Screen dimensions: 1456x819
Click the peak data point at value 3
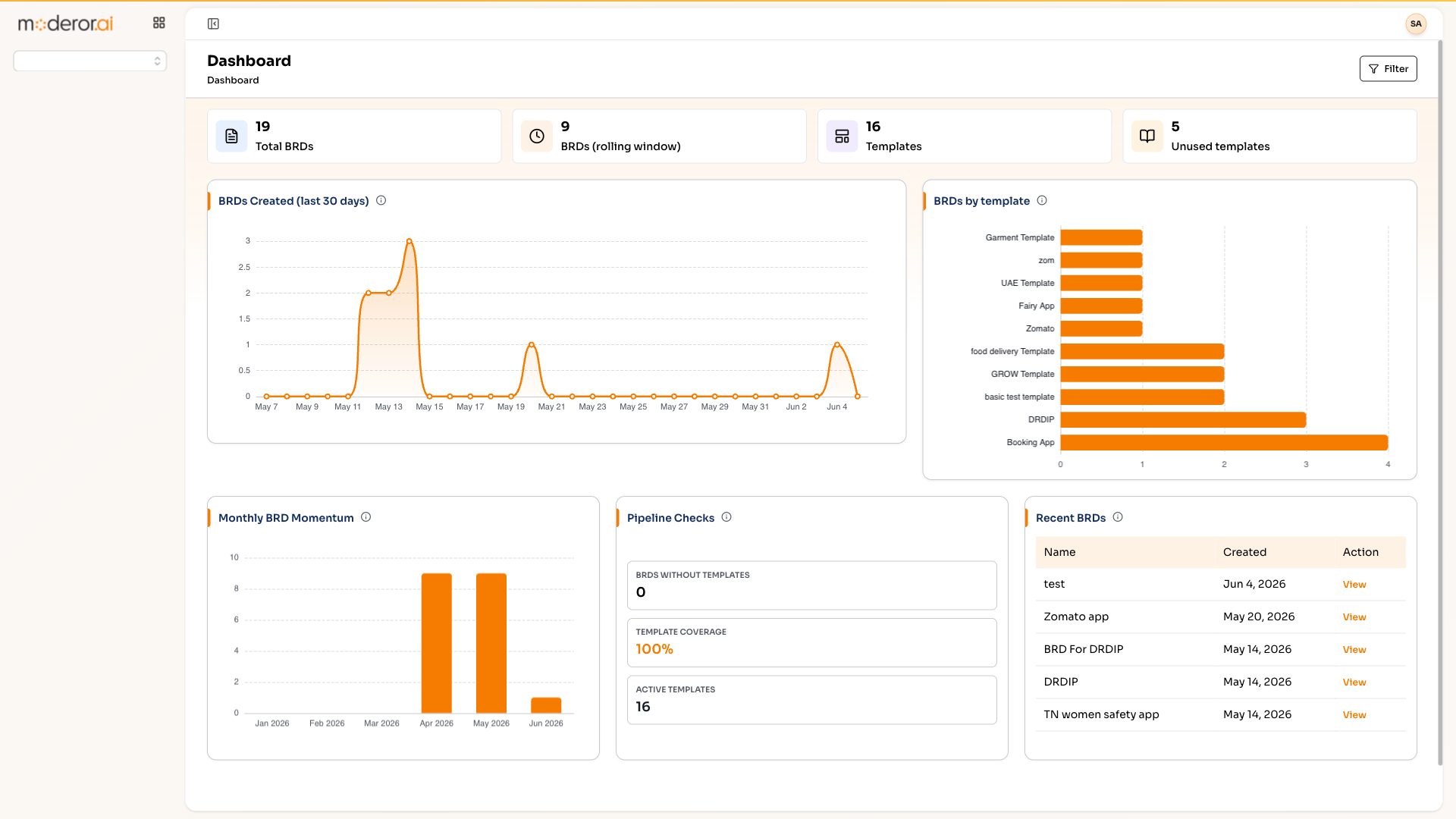409,241
